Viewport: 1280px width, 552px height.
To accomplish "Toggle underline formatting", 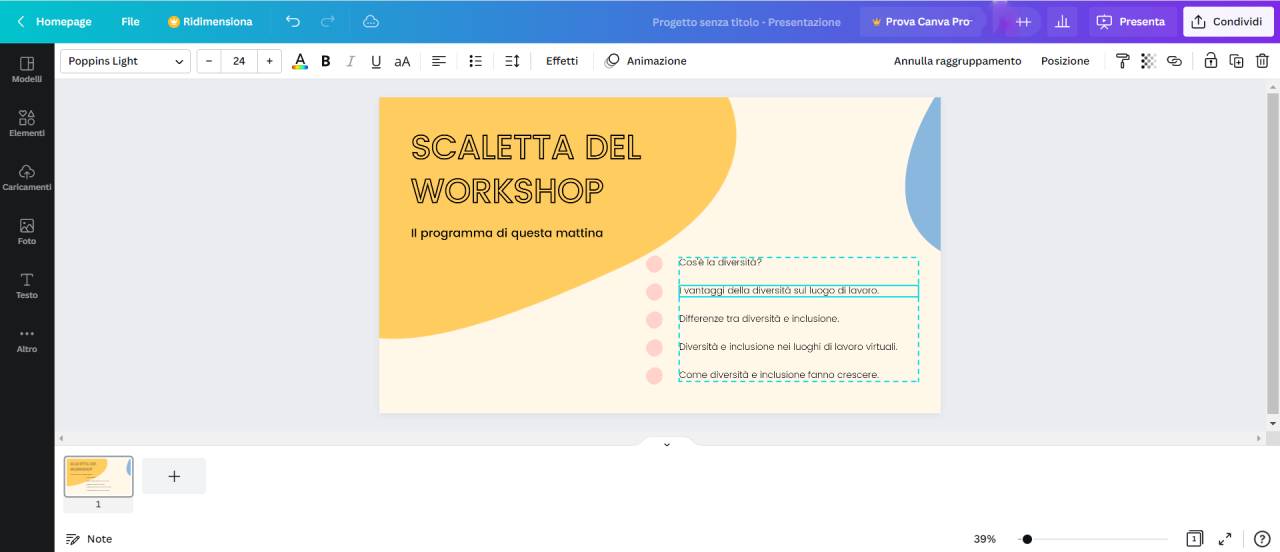I will (x=376, y=61).
